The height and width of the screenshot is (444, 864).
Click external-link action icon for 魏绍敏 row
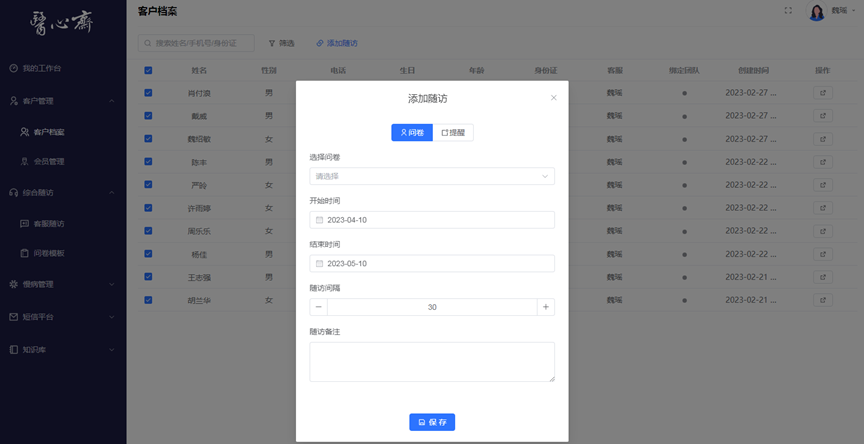pos(823,139)
